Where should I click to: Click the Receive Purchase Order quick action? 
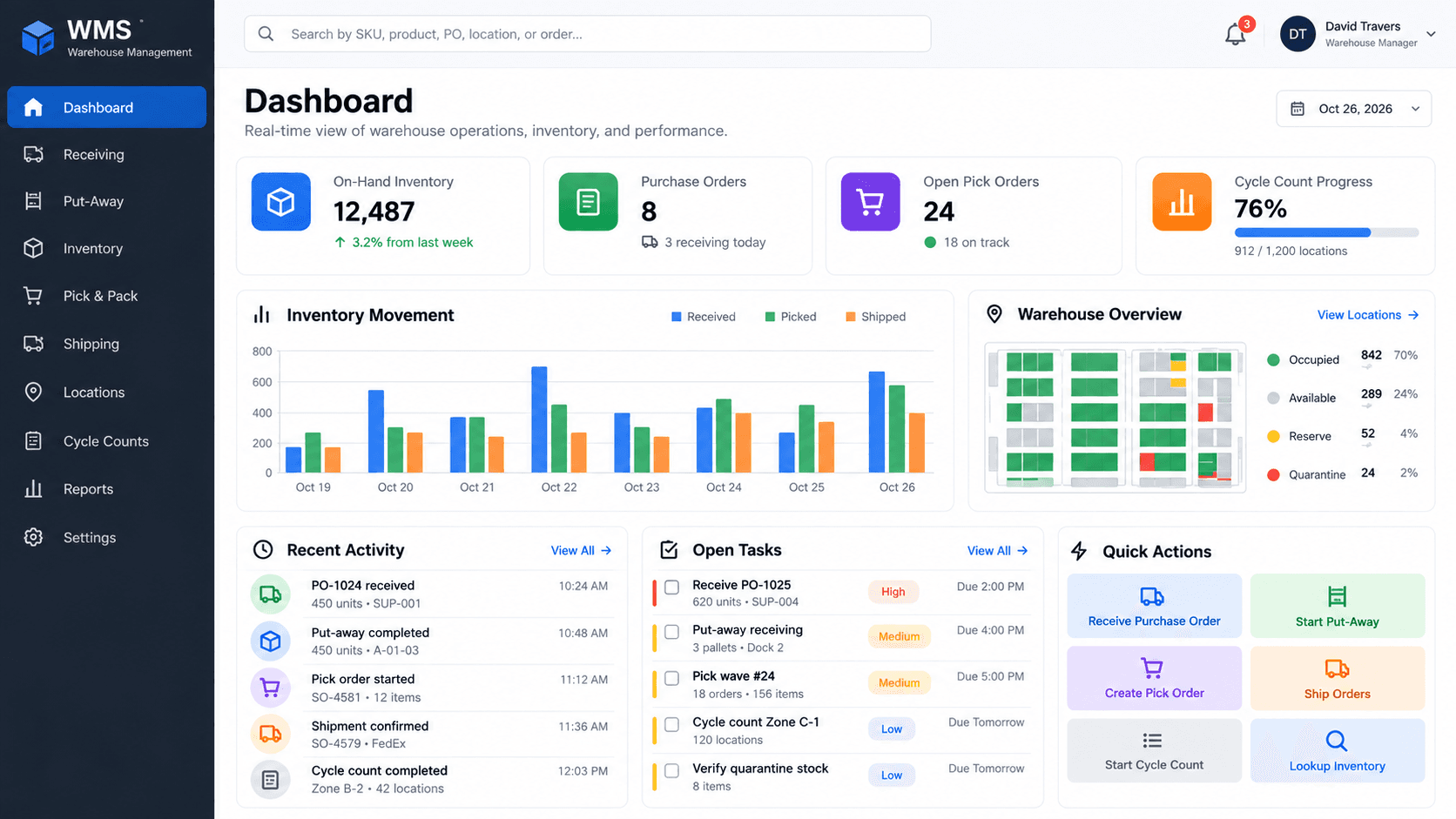1154,606
